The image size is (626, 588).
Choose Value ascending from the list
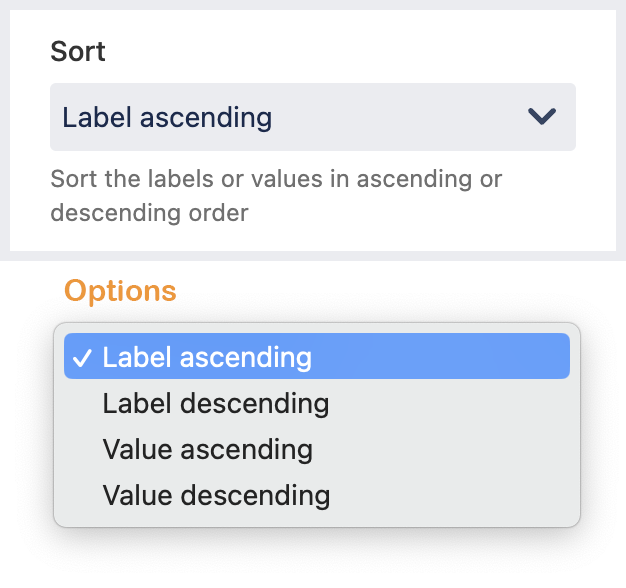click(x=207, y=449)
